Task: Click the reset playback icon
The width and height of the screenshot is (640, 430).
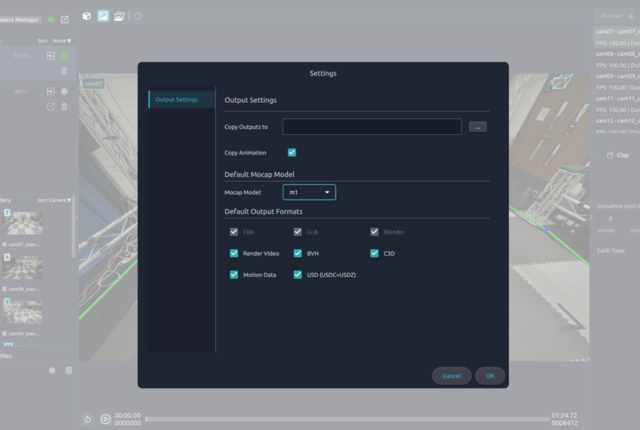Action: coord(88,419)
